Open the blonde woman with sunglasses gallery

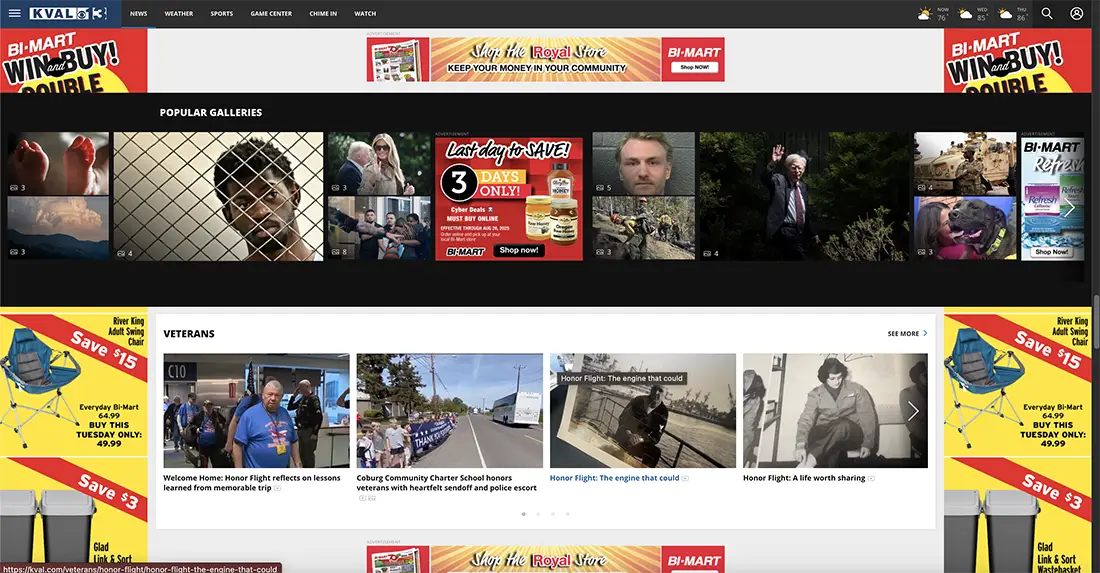pos(380,163)
